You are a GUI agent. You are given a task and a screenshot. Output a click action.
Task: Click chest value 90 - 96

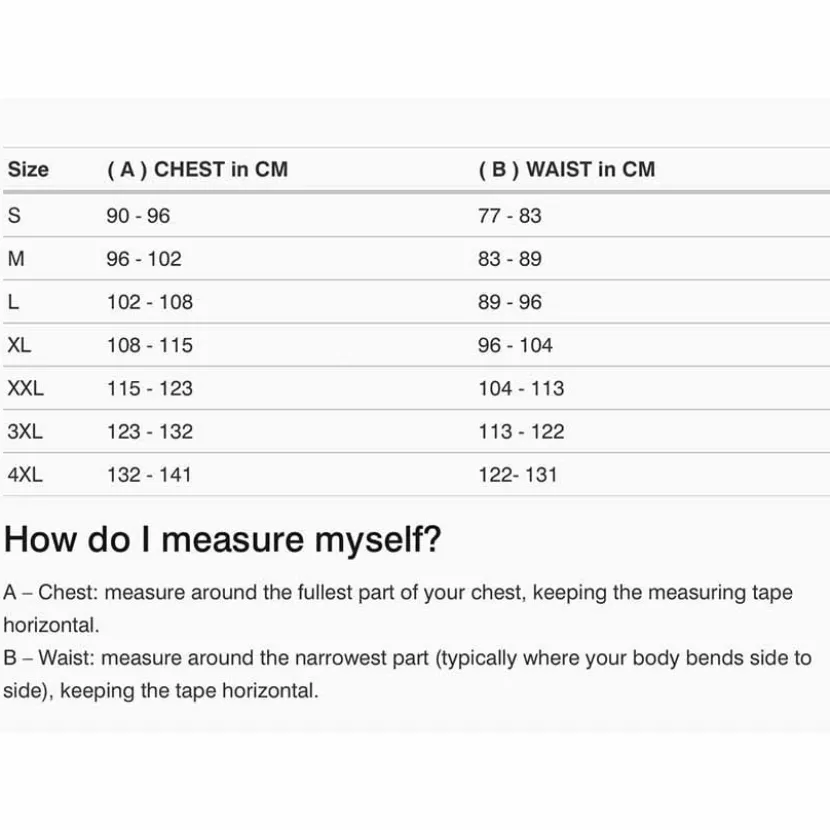tap(138, 215)
